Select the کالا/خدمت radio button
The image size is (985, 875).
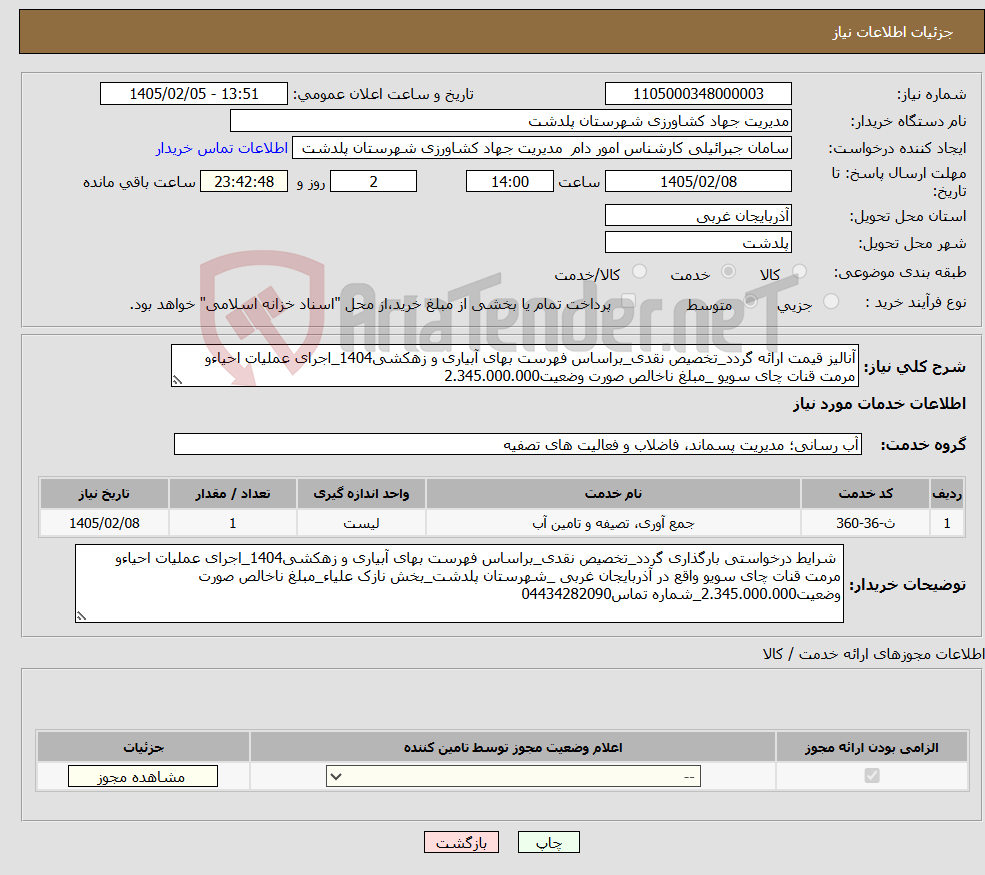(x=639, y=271)
